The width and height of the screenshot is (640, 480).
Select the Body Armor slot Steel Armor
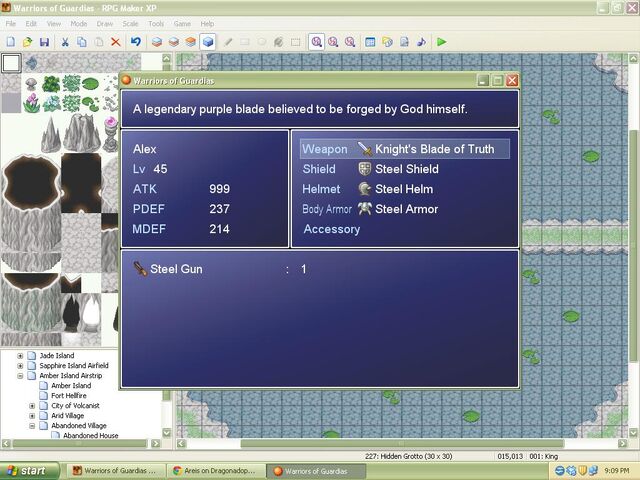(x=405, y=209)
